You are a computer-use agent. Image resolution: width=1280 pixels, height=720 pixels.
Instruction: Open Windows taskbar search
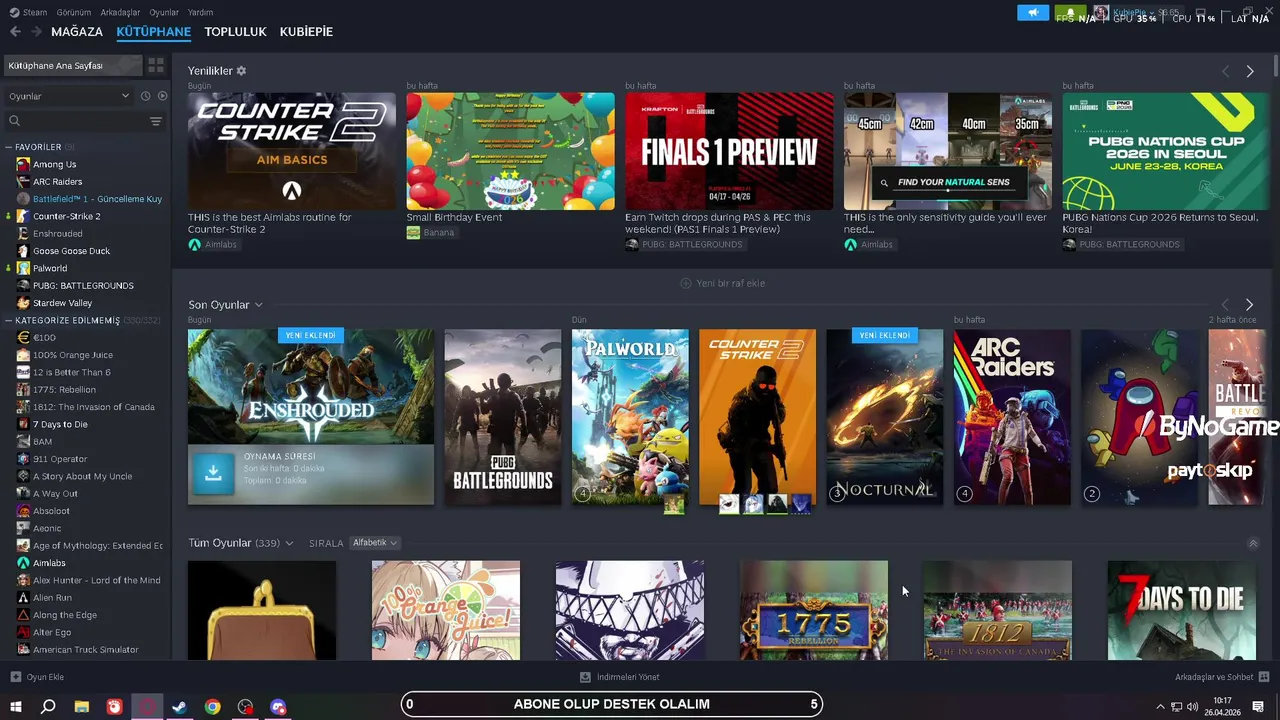click(48, 706)
